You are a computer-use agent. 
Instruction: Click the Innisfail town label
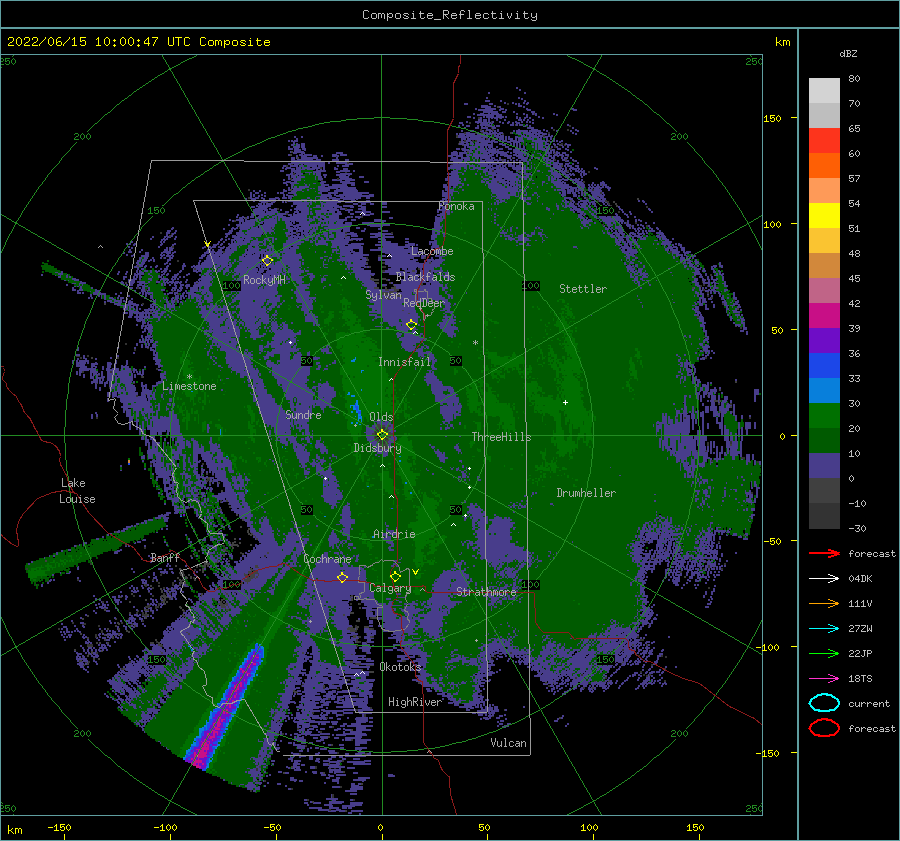point(404,362)
